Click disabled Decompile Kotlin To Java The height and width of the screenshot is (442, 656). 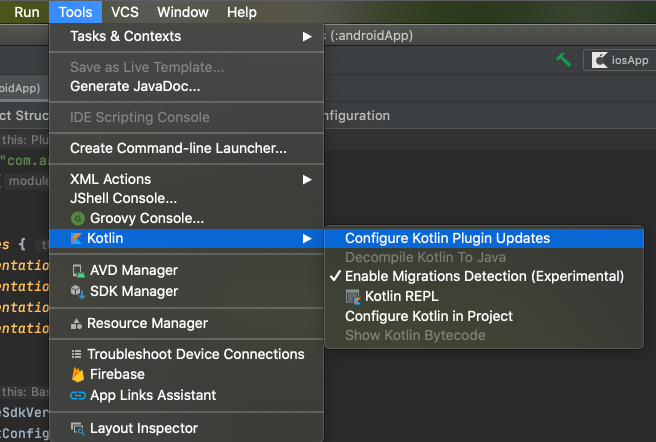[x=484, y=257]
